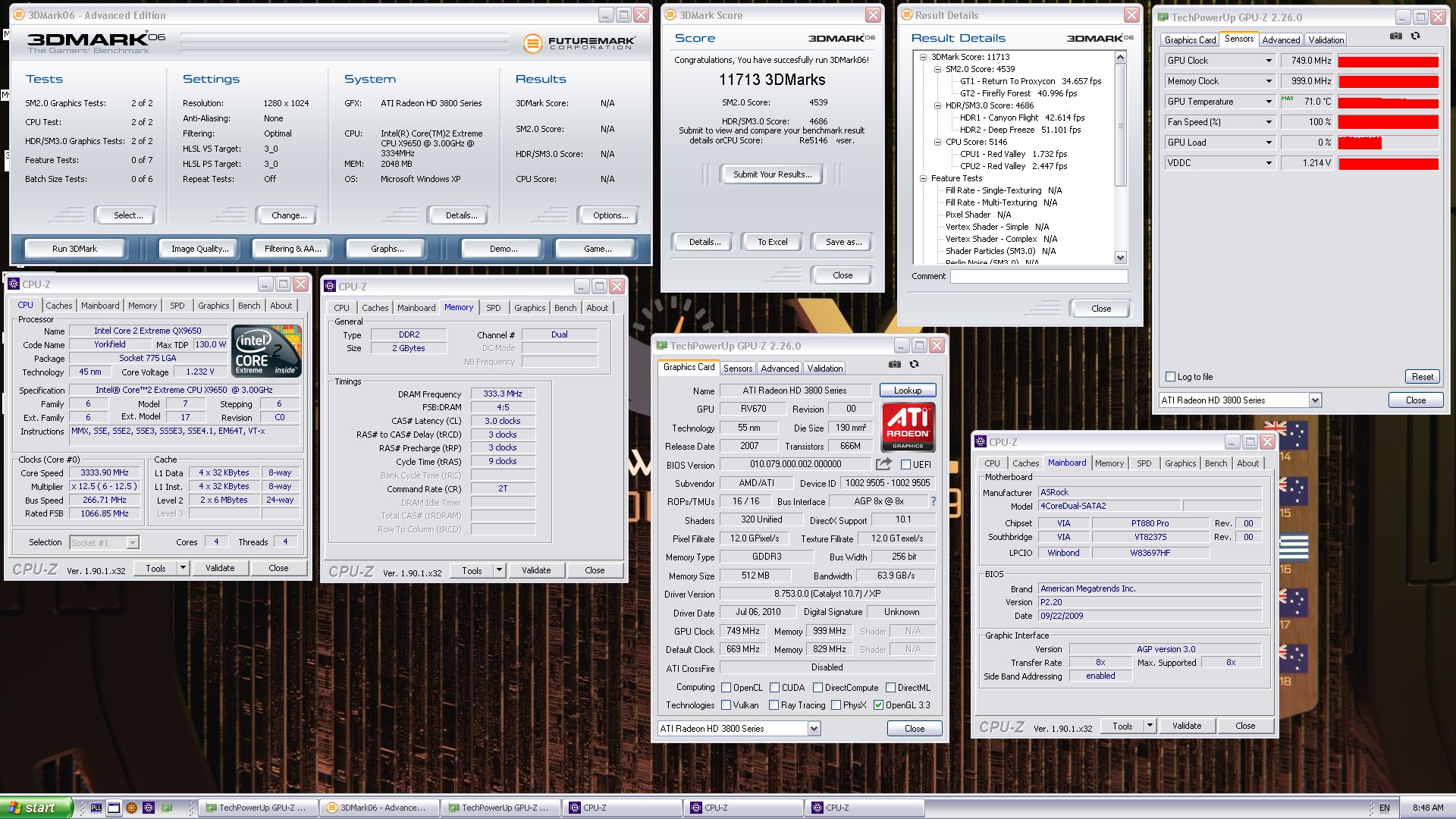
Task: Switch to Caches tab in CPU-Z CPU window
Action: pyautogui.click(x=59, y=306)
